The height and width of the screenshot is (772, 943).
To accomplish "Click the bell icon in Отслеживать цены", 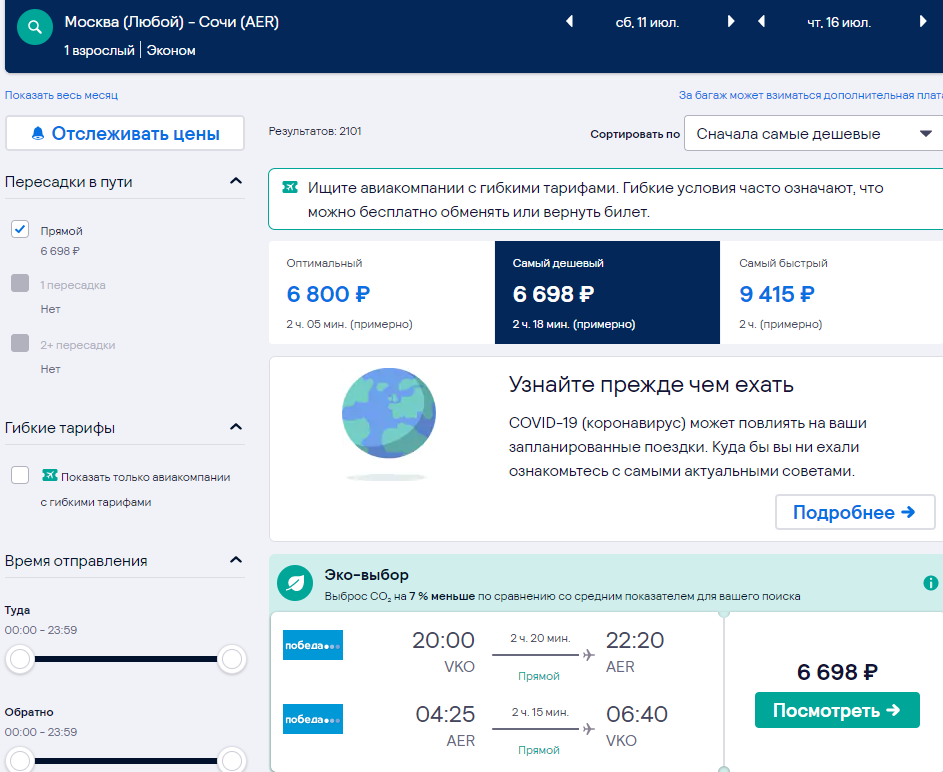I will pos(38,133).
